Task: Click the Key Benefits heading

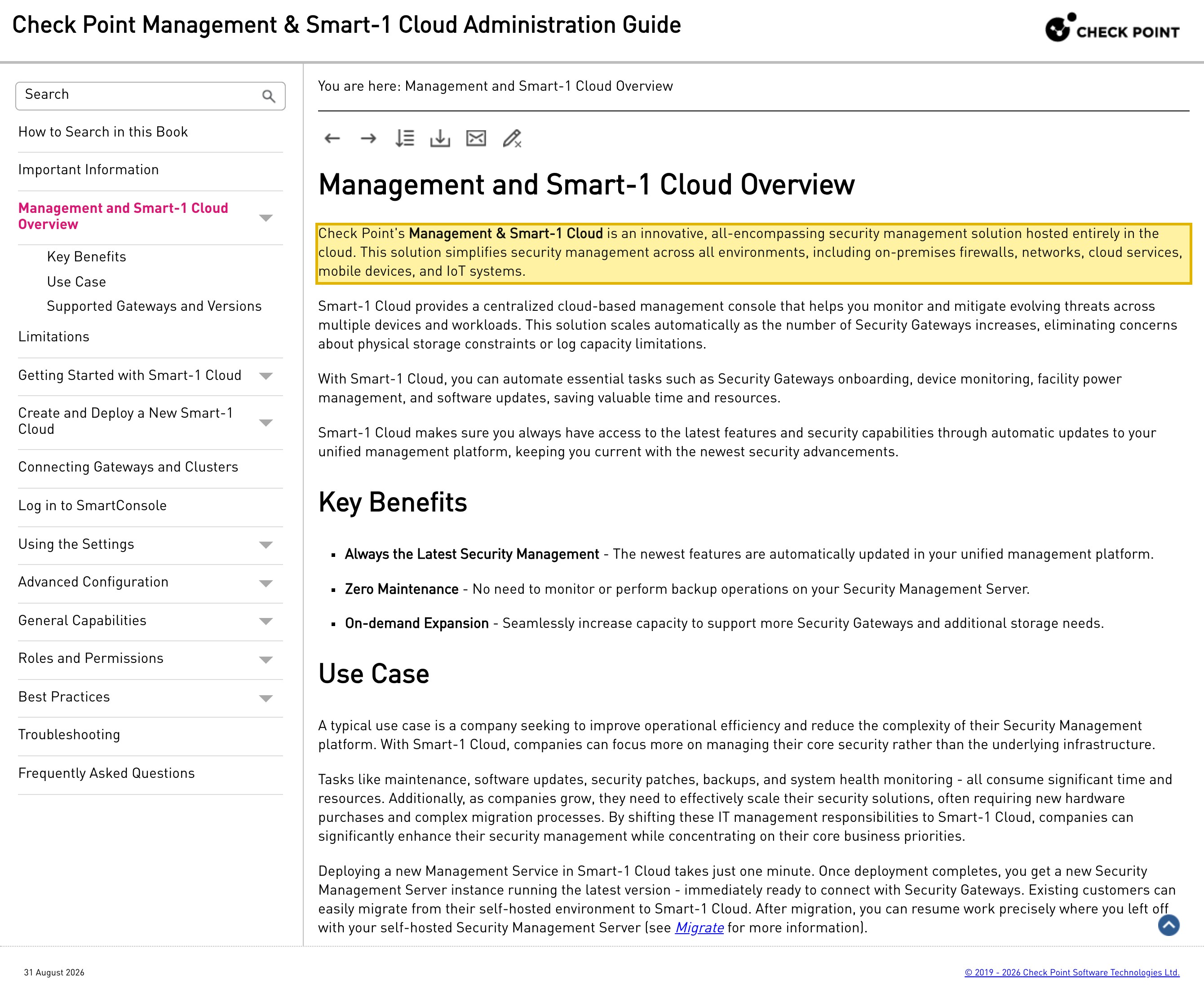Action: pyautogui.click(x=393, y=503)
